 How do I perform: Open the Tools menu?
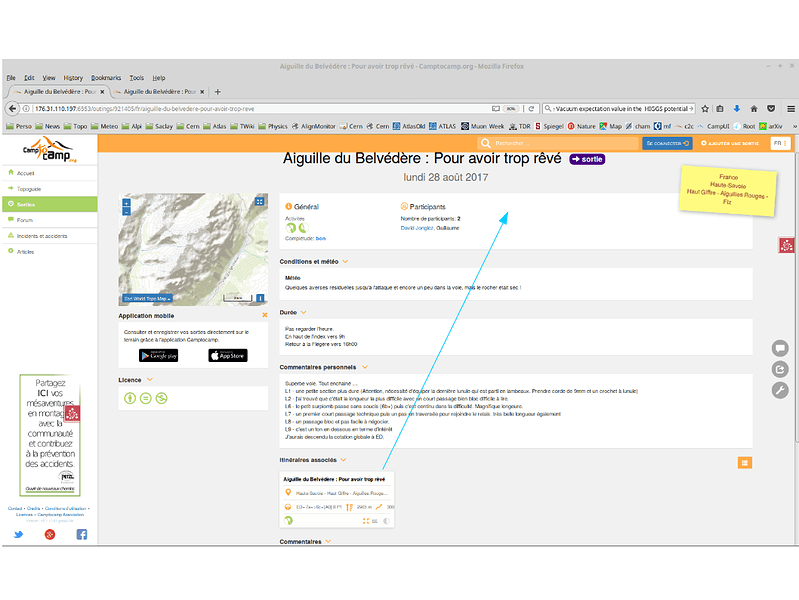pyautogui.click(x=137, y=78)
